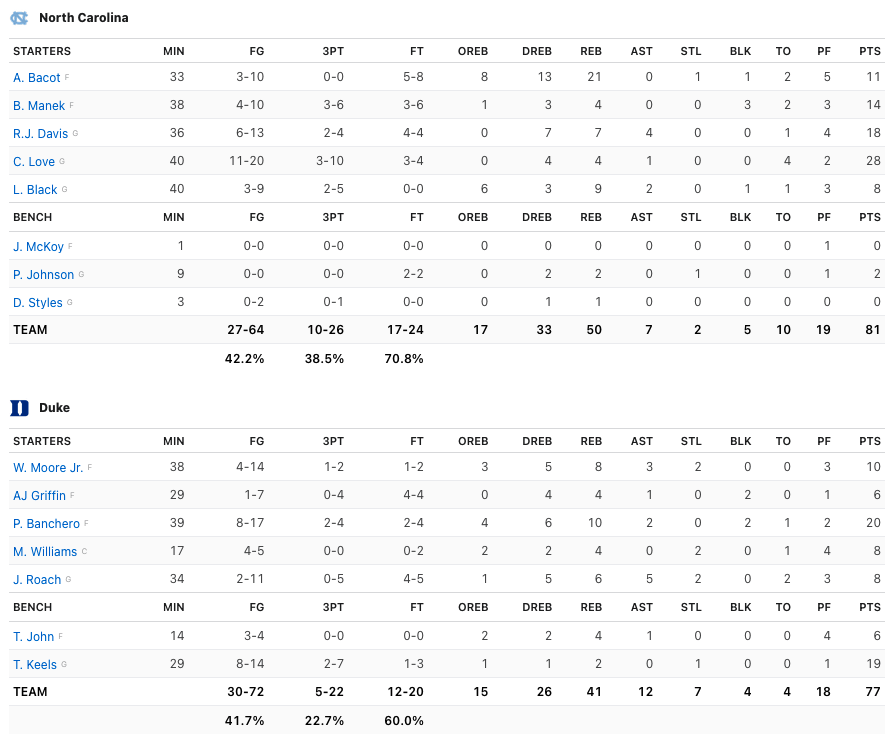View P. Johnson player profile
Image resolution: width=894 pixels, height=742 pixels.
click(x=43, y=275)
